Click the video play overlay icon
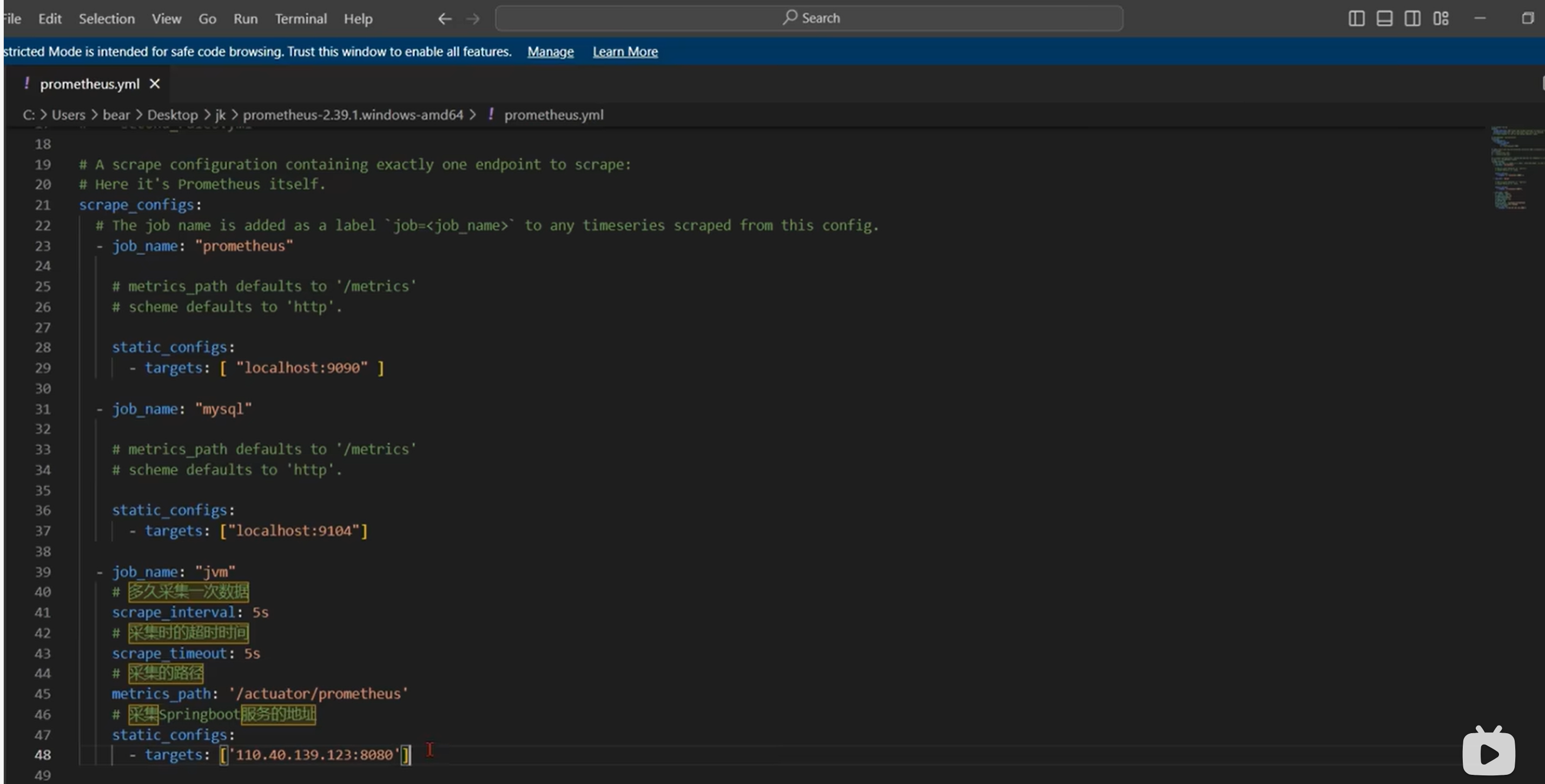The height and width of the screenshot is (784, 1545). click(1489, 752)
